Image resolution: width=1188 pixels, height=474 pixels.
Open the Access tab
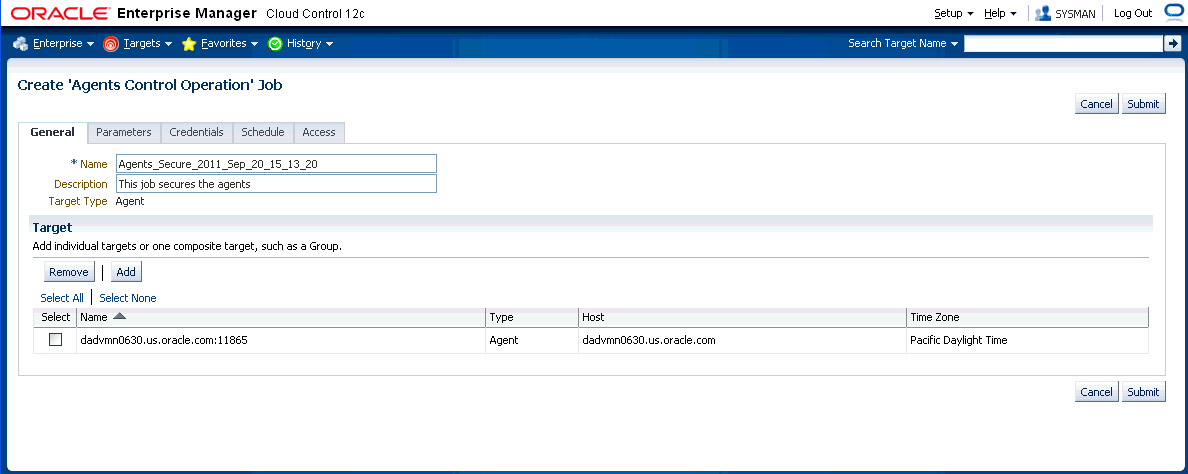coord(319,133)
